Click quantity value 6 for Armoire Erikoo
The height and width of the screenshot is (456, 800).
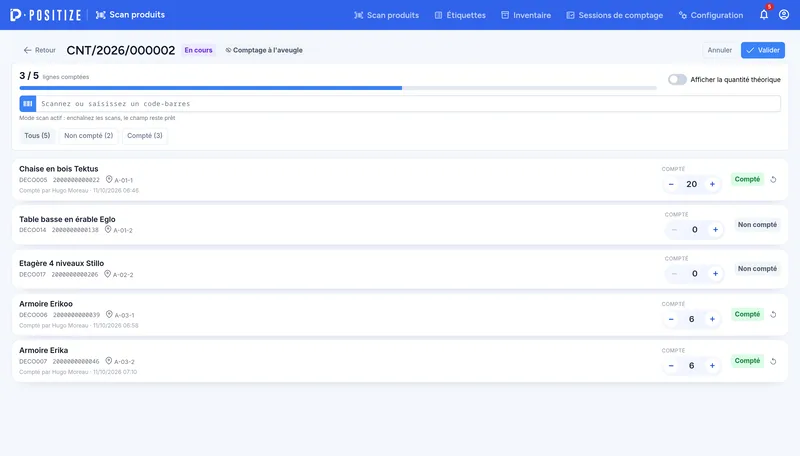(691, 319)
